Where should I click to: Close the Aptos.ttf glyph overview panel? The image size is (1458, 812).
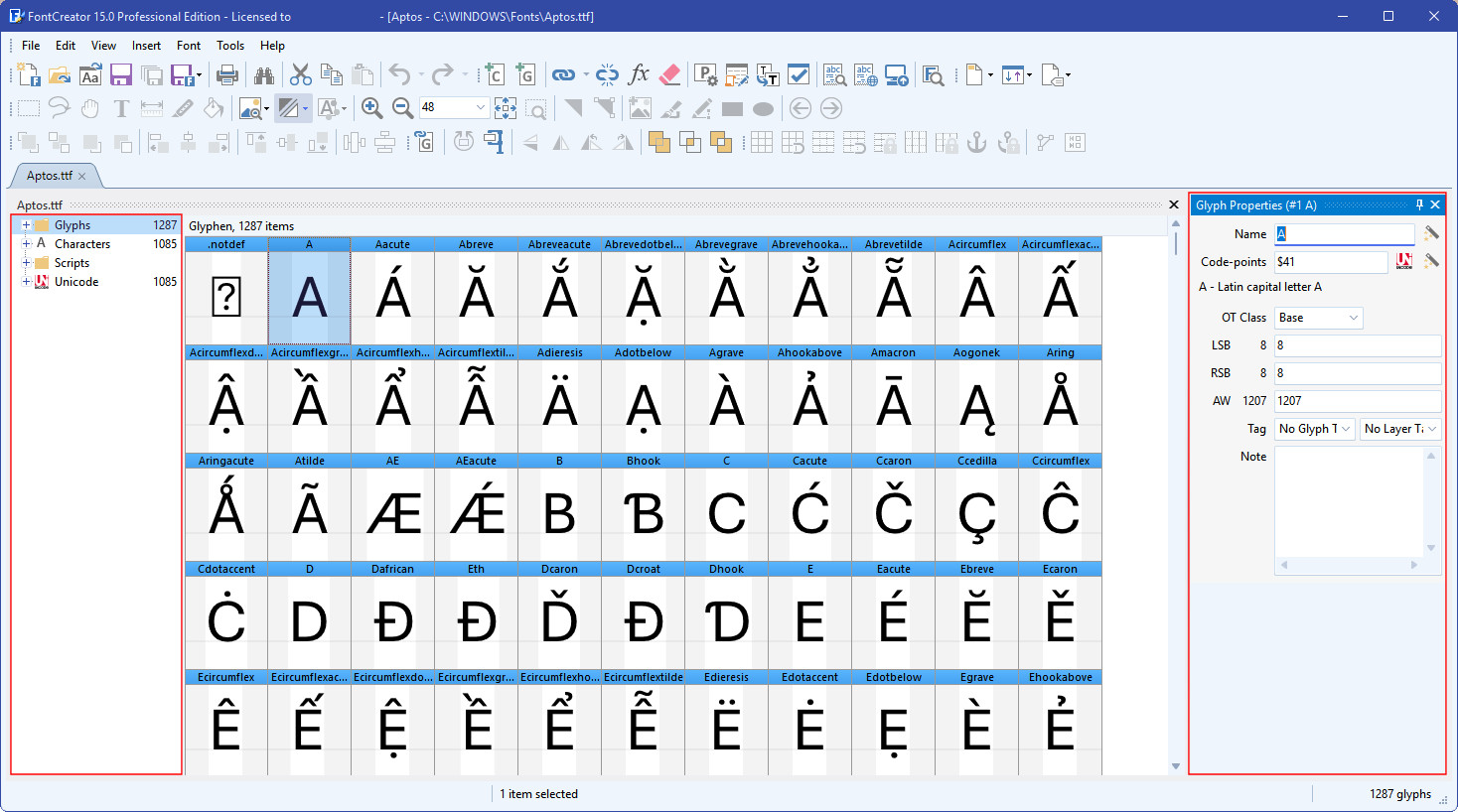click(1174, 204)
